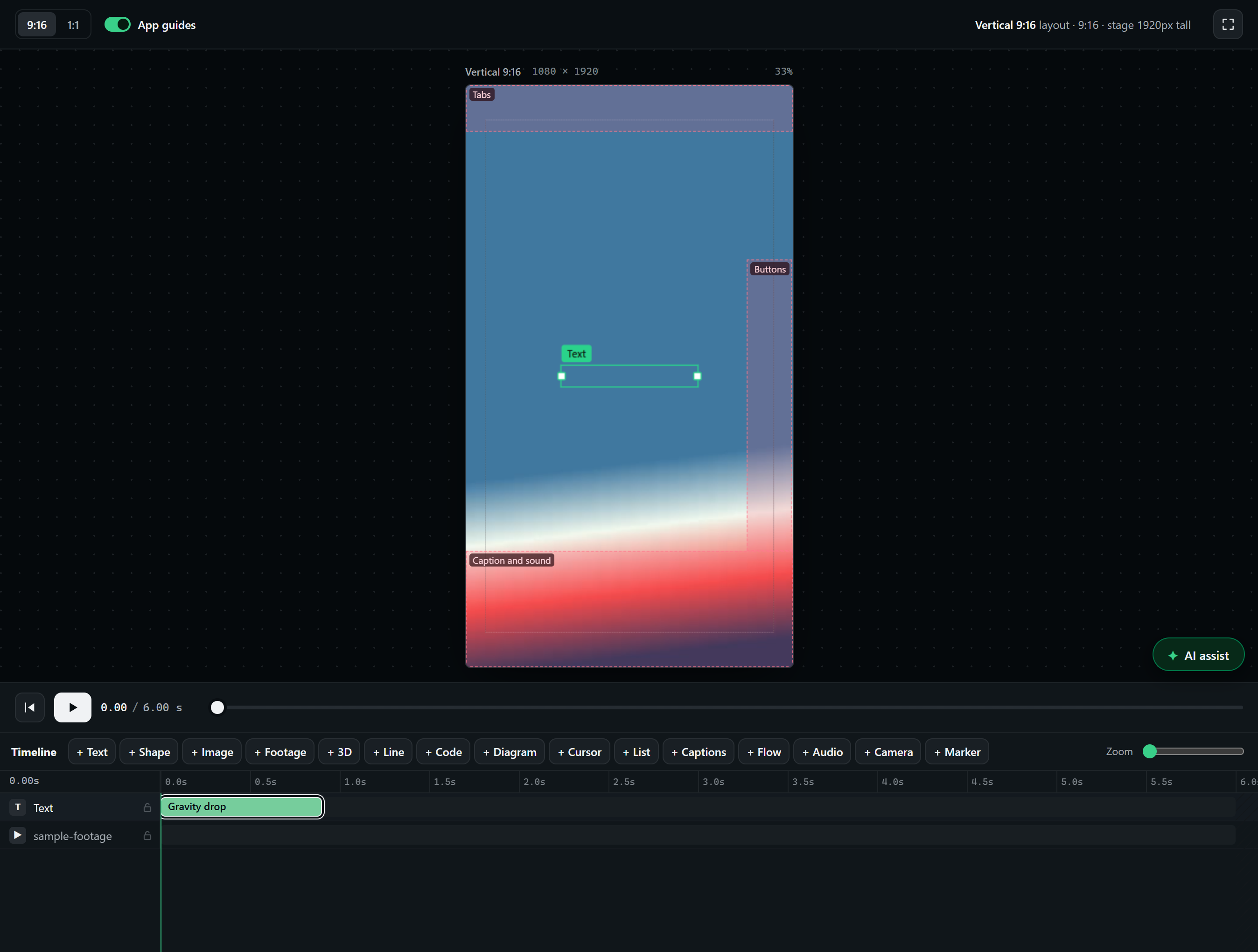The width and height of the screenshot is (1258, 952).
Task: Switch to 1:1 aspect ratio
Action: click(x=73, y=25)
